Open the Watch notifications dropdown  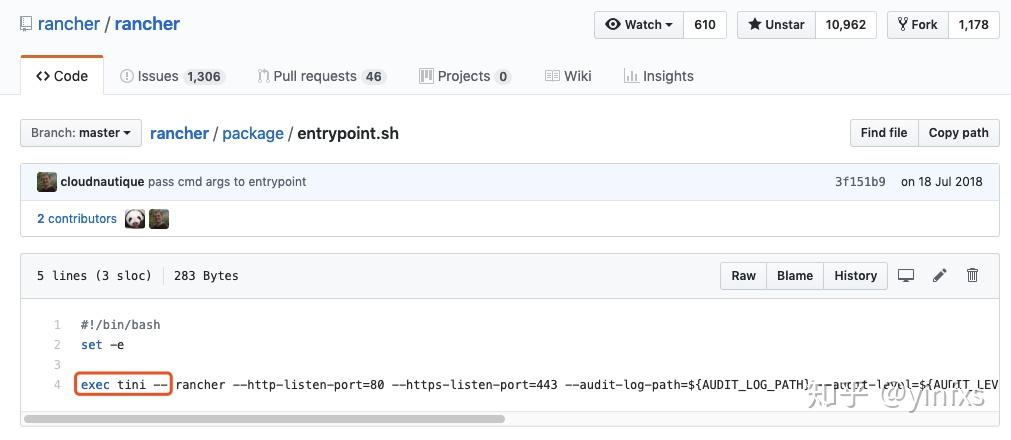point(639,25)
